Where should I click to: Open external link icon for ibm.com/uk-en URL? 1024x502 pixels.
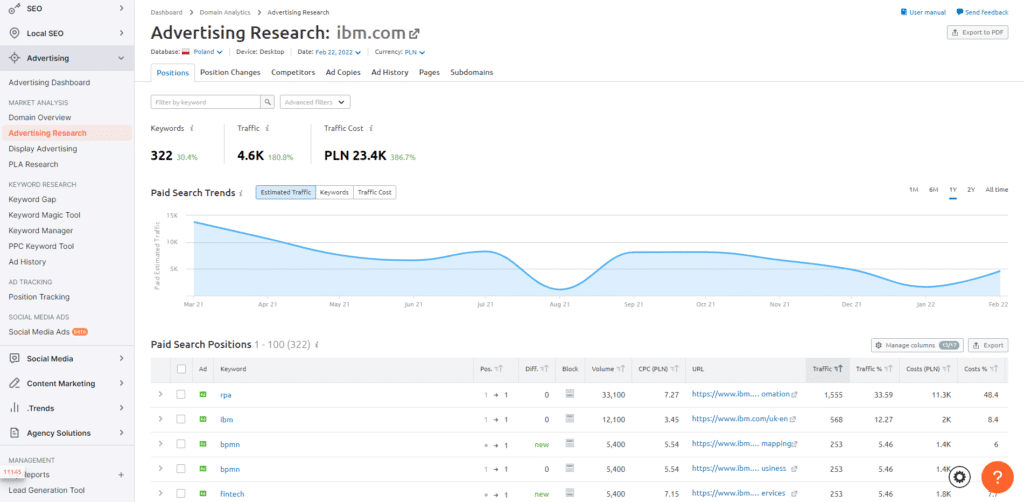793,420
